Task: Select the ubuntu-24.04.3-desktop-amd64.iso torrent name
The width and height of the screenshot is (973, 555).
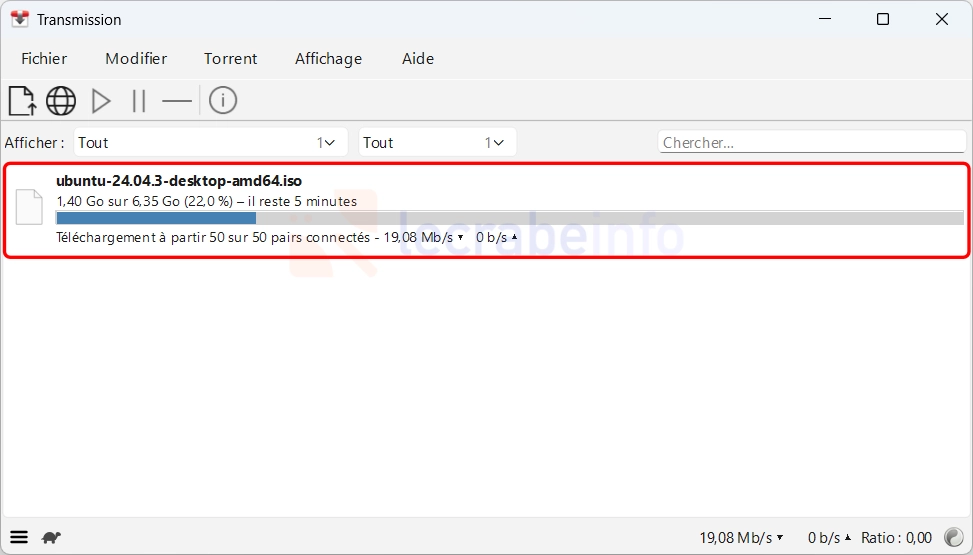Action: coord(179,181)
